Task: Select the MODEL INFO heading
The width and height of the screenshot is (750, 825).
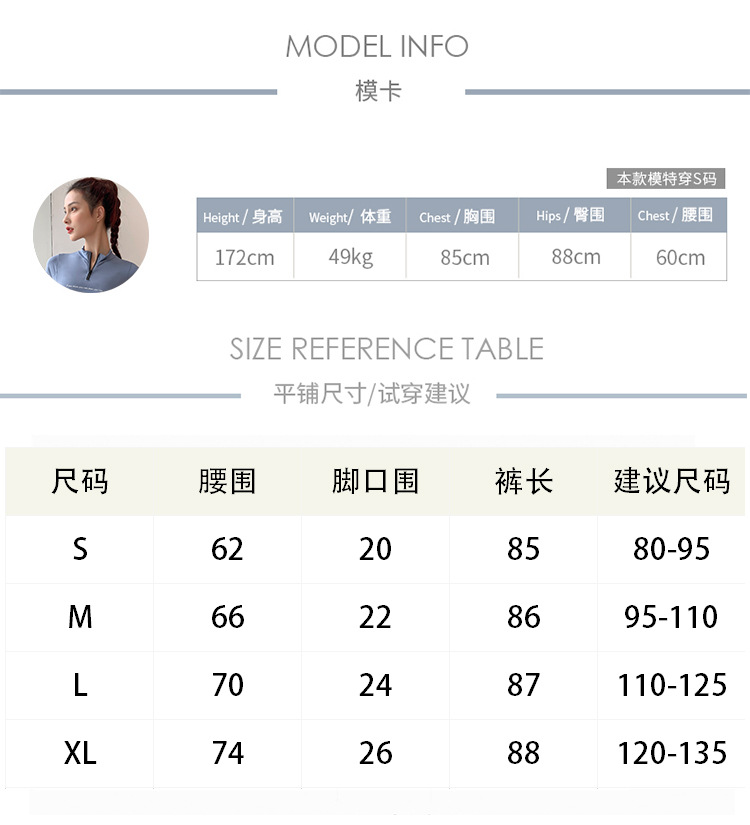Action: (x=376, y=46)
